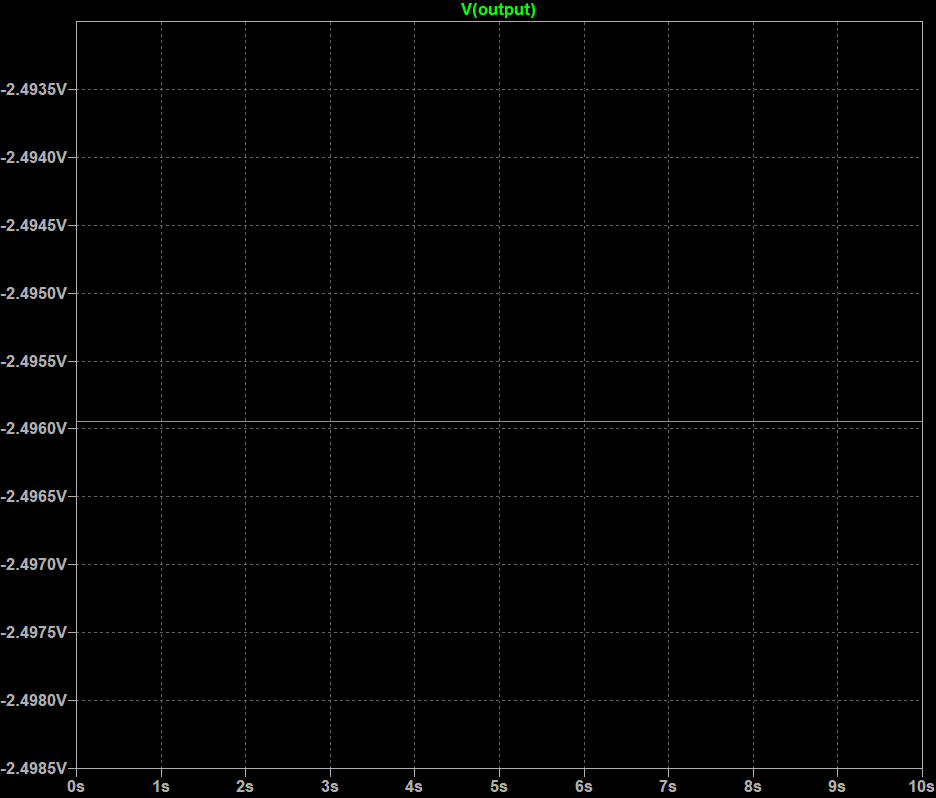
Task: Click the 2s time axis label
Action: coord(245,786)
